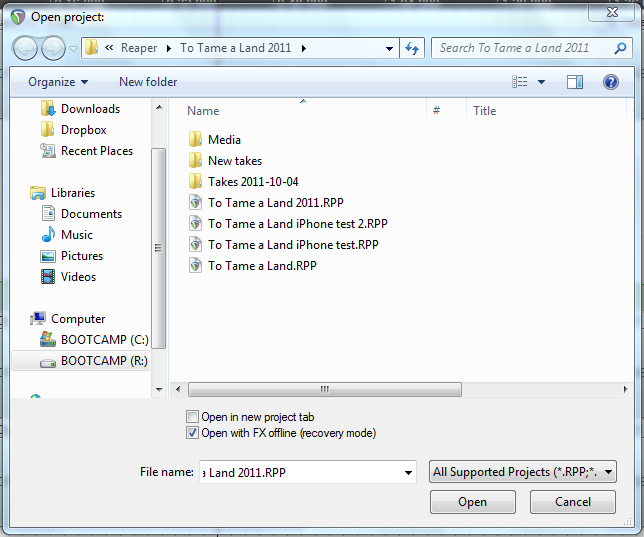Uncheck Open with FX offline (recovery mode)

click(x=192, y=433)
